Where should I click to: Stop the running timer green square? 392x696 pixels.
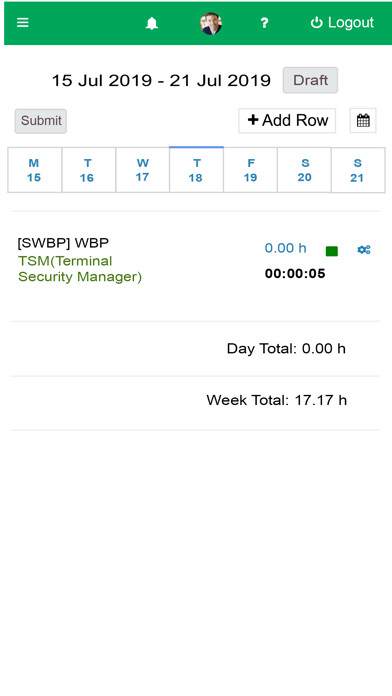point(332,251)
